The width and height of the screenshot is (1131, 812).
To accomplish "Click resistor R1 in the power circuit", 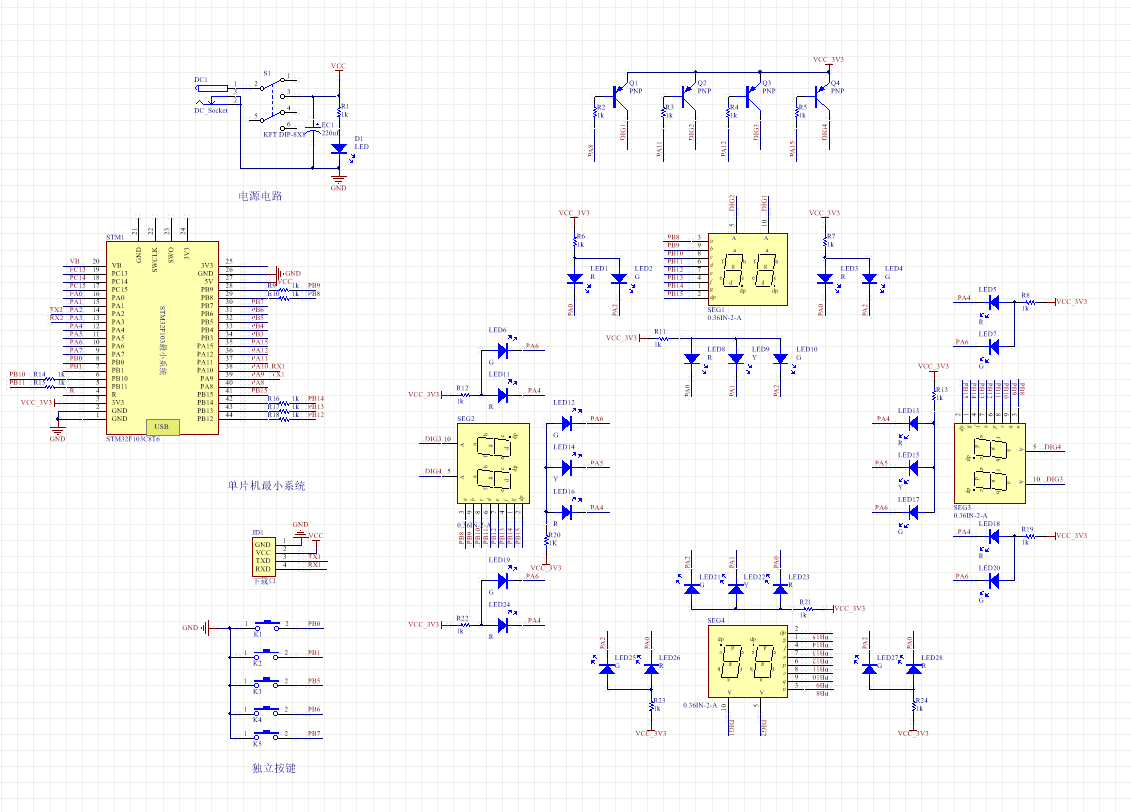I will coord(339,112).
